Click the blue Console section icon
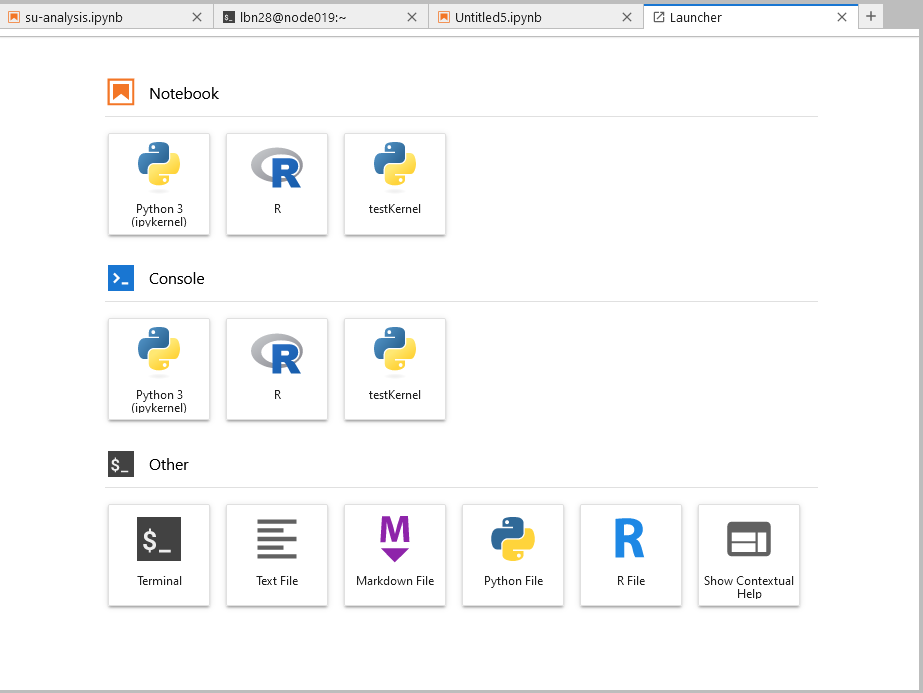 click(x=121, y=278)
